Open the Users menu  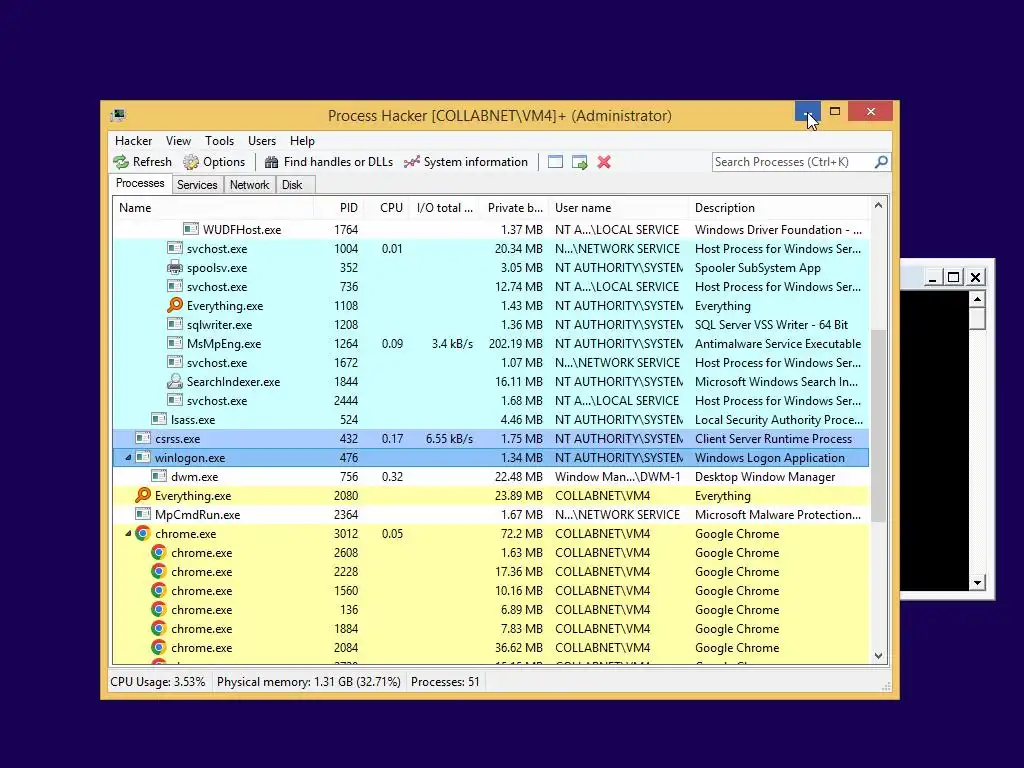click(262, 141)
